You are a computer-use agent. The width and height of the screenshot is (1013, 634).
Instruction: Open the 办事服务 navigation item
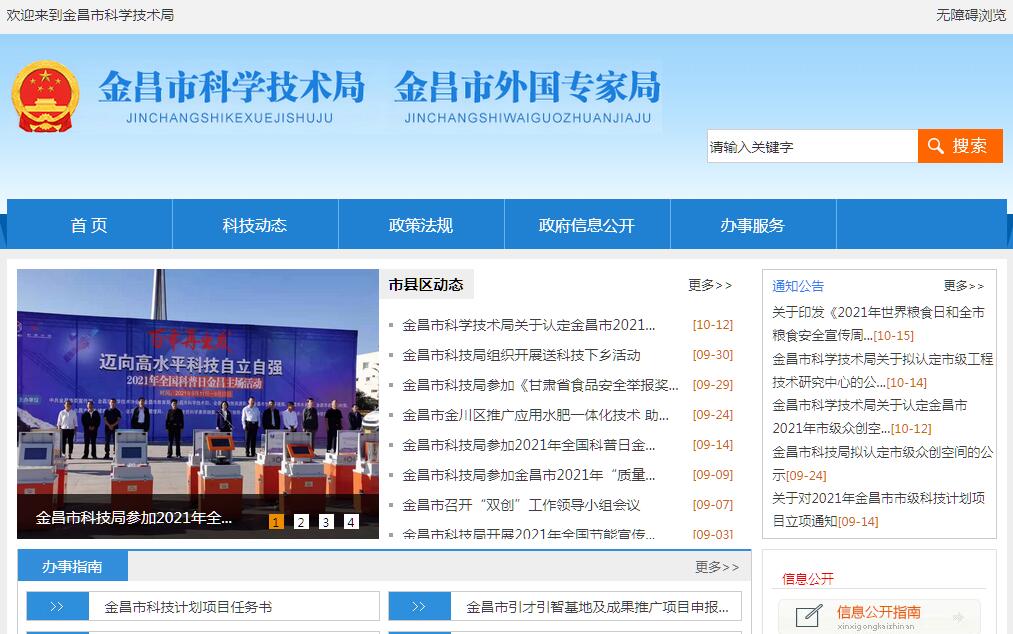click(x=752, y=225)
